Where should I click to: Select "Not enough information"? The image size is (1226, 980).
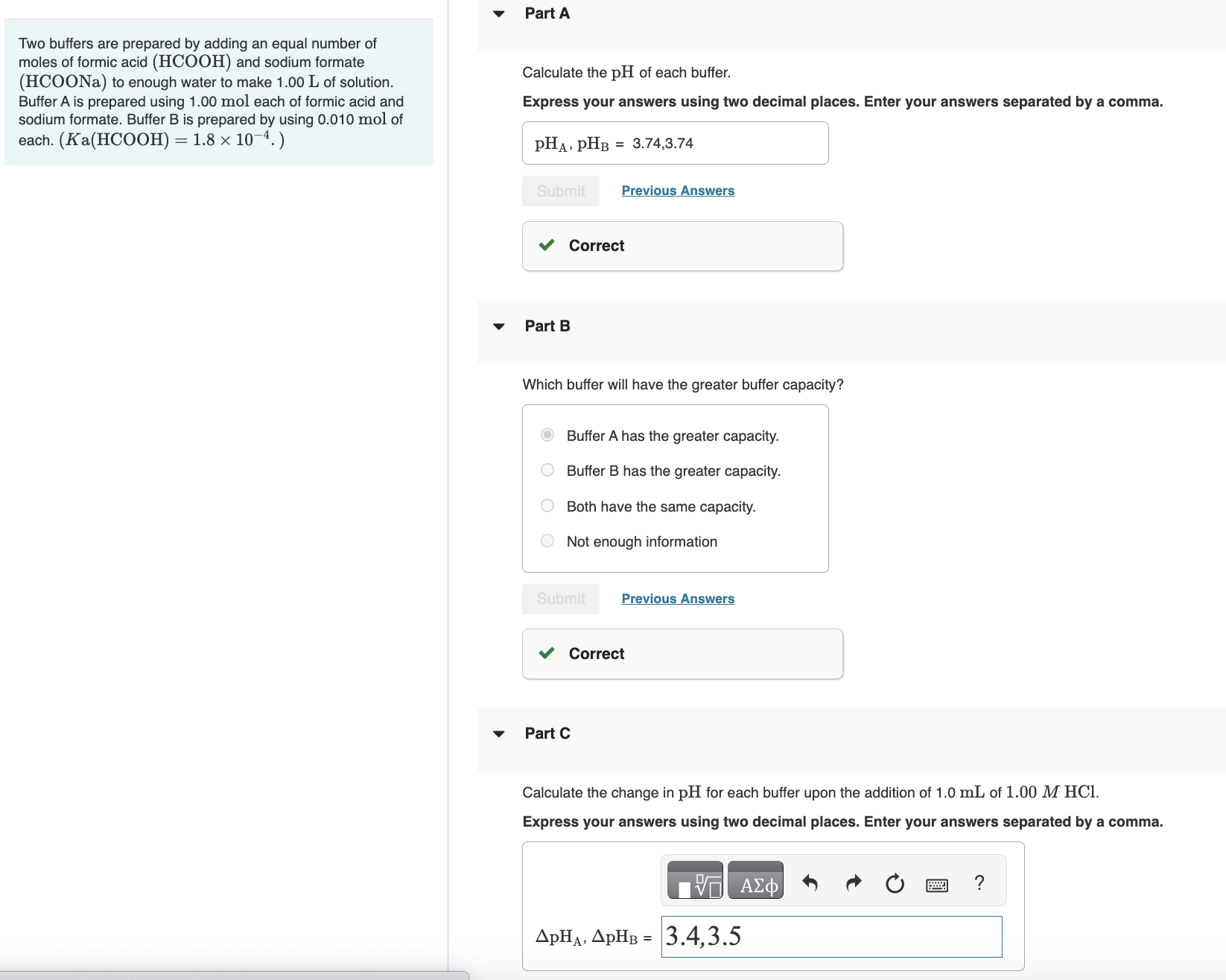pos(546,540)
